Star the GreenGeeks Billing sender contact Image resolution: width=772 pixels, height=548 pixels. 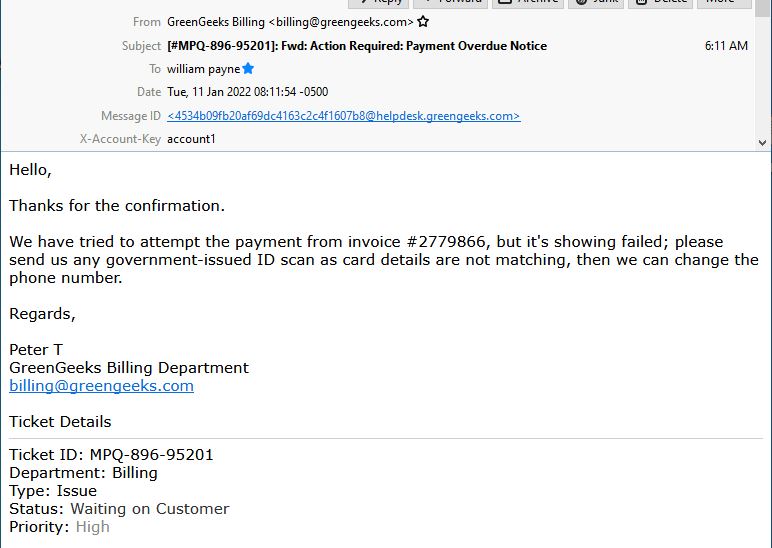coord(423,22)
